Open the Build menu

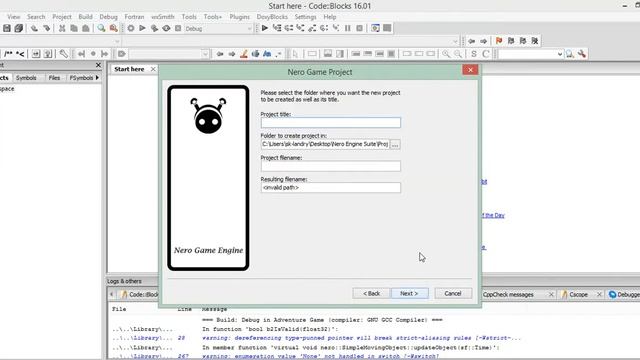85,17
